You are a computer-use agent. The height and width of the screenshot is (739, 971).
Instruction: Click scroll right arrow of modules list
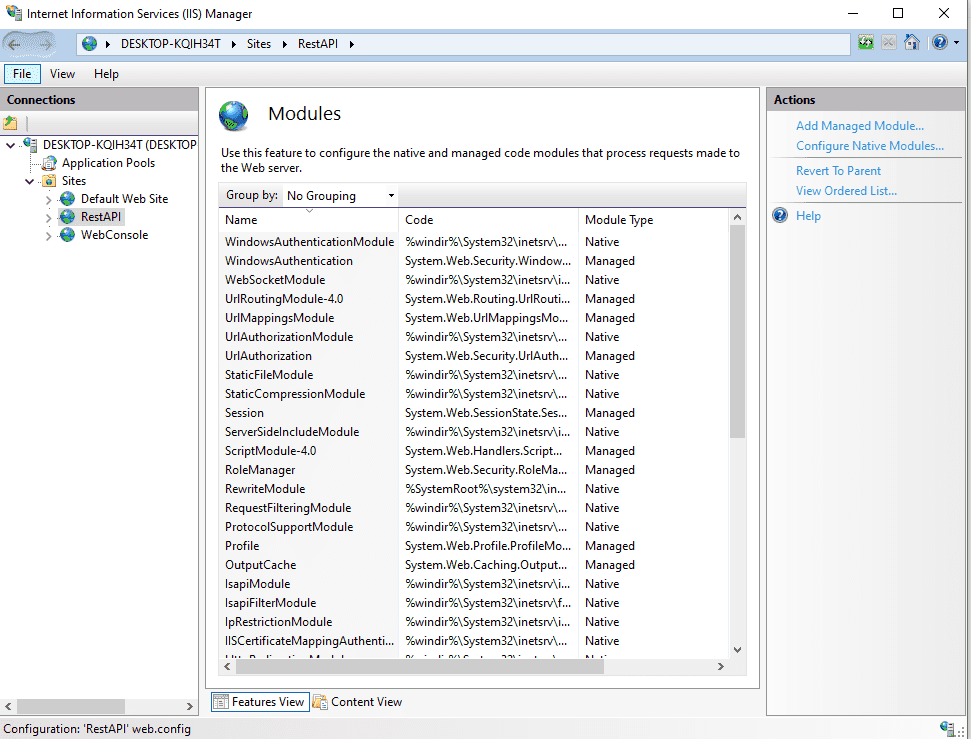click(x=721, y=667)
